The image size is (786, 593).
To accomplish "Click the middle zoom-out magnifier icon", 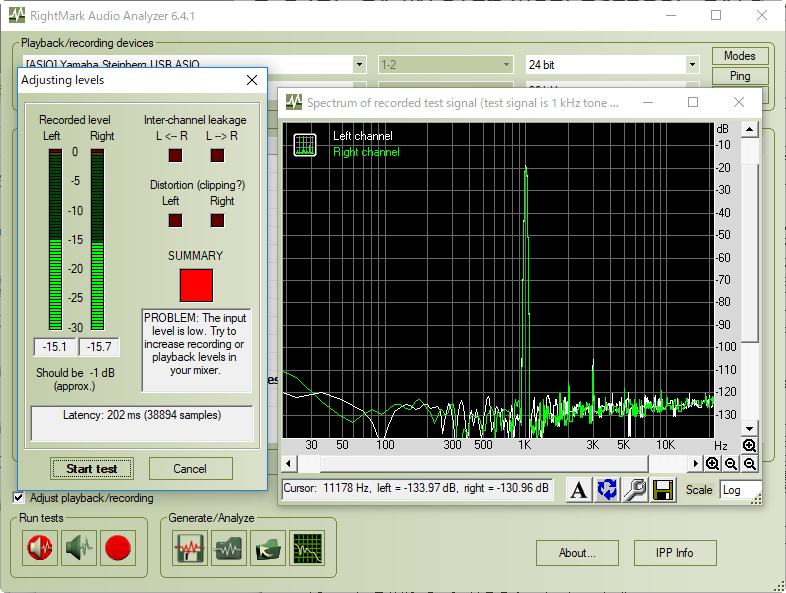I will 731,464.
